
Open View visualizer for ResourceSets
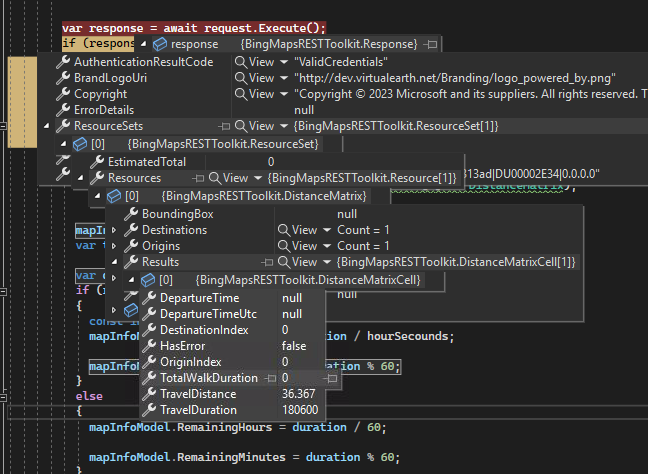255,126
